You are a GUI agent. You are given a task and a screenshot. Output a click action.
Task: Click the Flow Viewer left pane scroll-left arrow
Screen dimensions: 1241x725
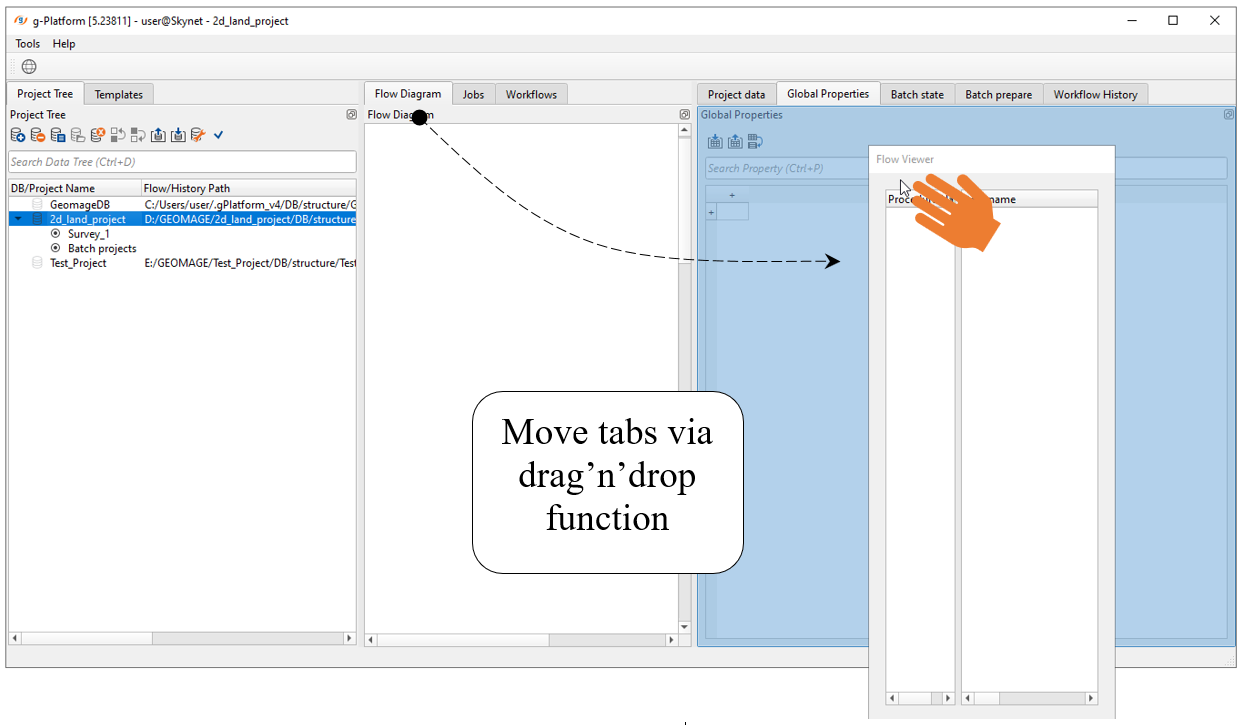pyautogui.click(x=893, y=698)
